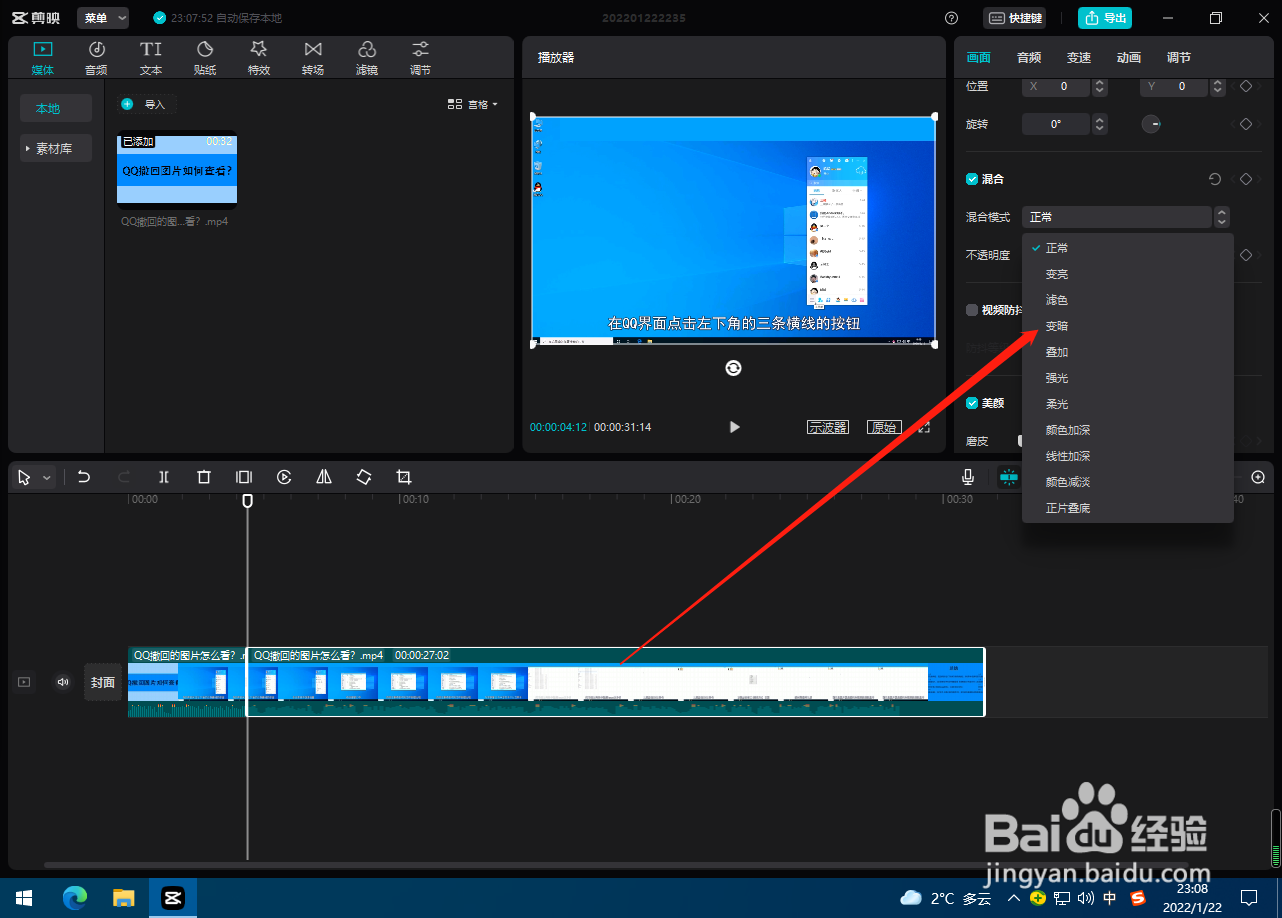Click the 示波器 button in the player

pos(828,427)
